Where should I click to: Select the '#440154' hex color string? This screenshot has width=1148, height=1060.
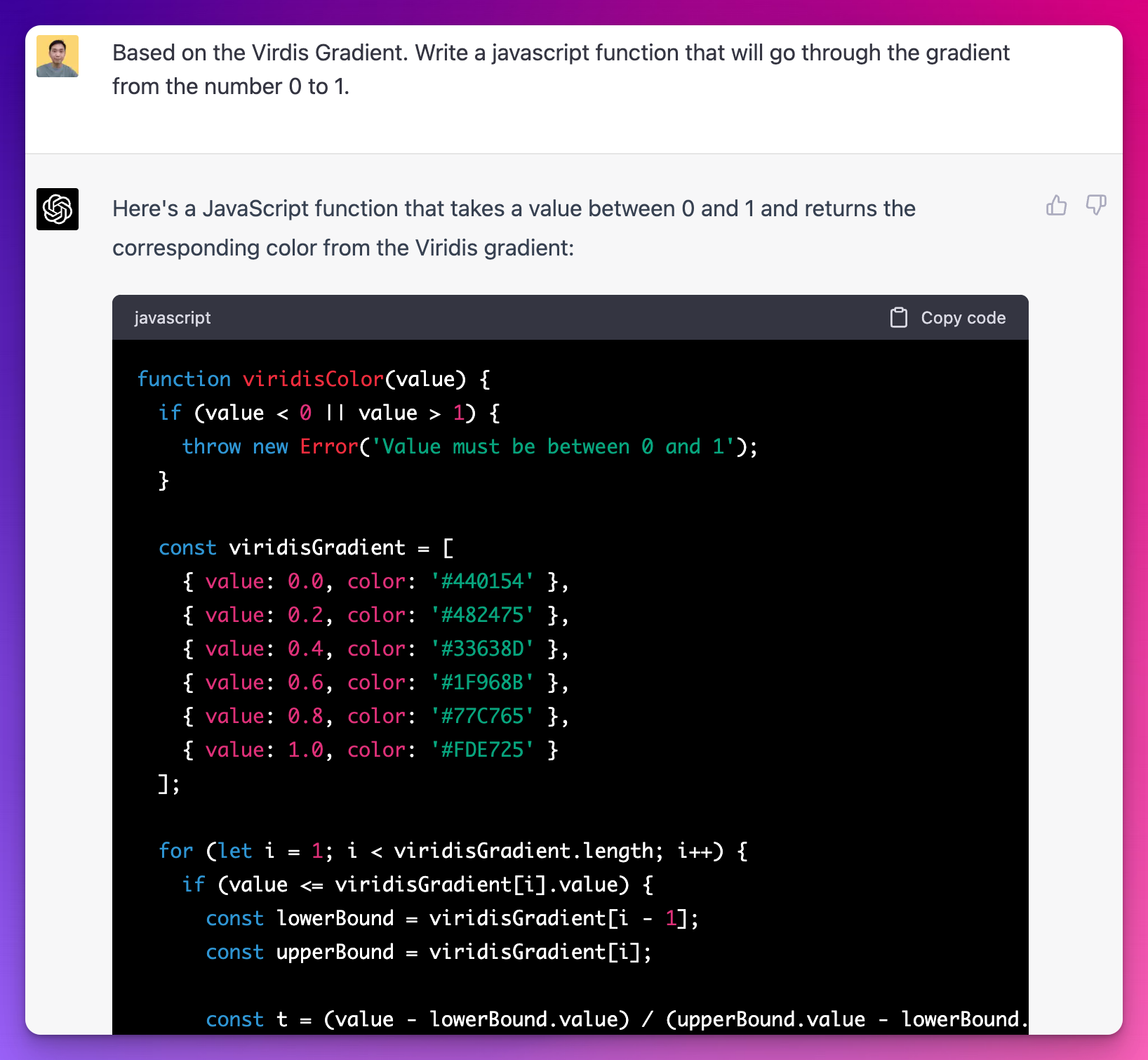(x=482, y=581)
